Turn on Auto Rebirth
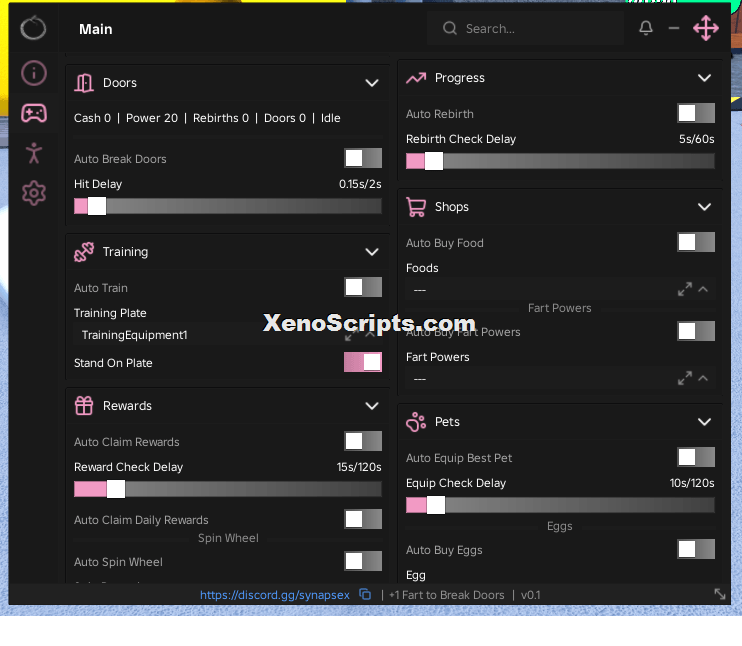 coord(696,113)
